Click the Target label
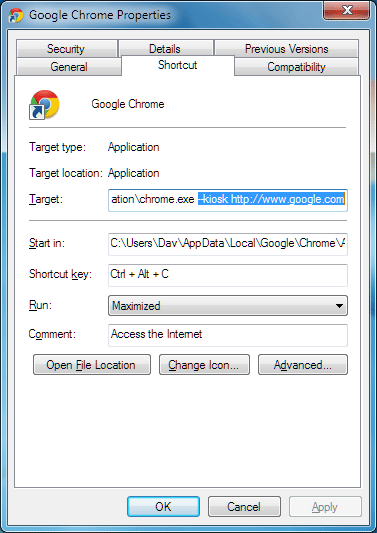This screenshot has width=377, height=533. pos(46,199)
